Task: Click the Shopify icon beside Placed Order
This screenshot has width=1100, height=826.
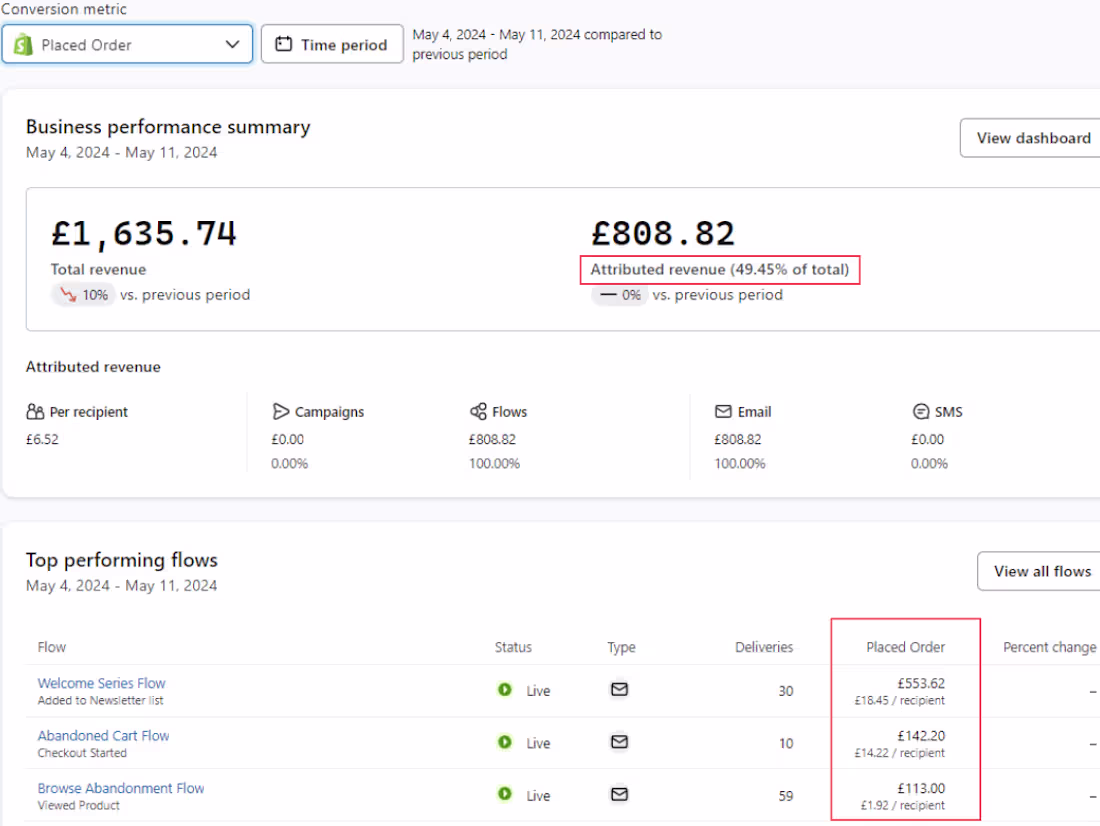Action: [x=22, y=44]
